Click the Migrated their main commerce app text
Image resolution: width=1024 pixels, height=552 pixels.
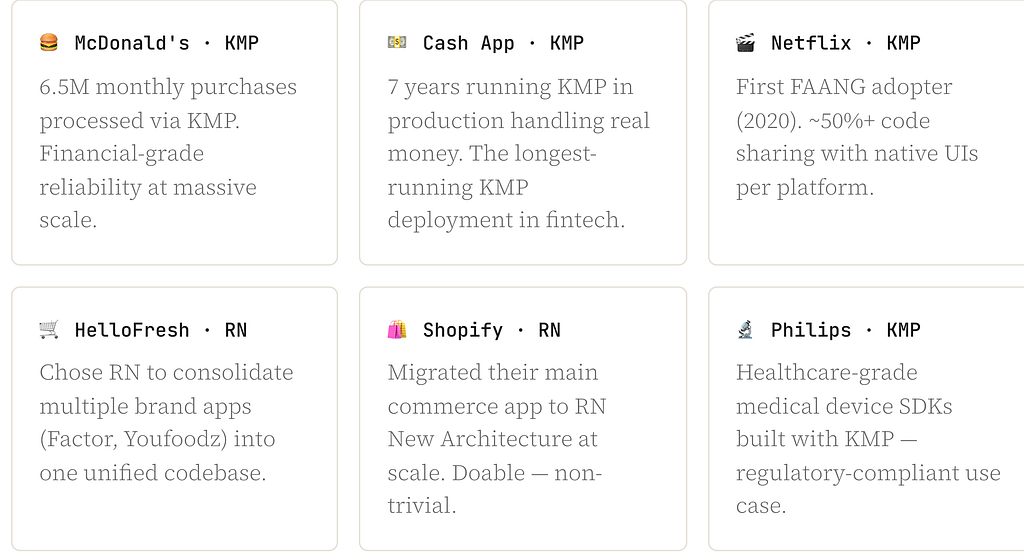coord(497,438)
